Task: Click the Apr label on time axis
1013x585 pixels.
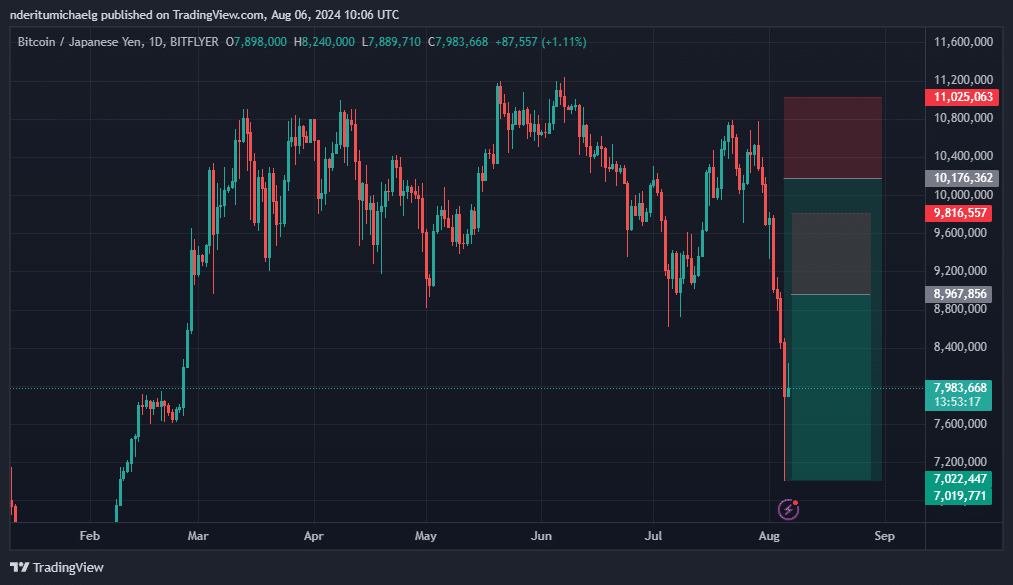Action: coord(313,536)
